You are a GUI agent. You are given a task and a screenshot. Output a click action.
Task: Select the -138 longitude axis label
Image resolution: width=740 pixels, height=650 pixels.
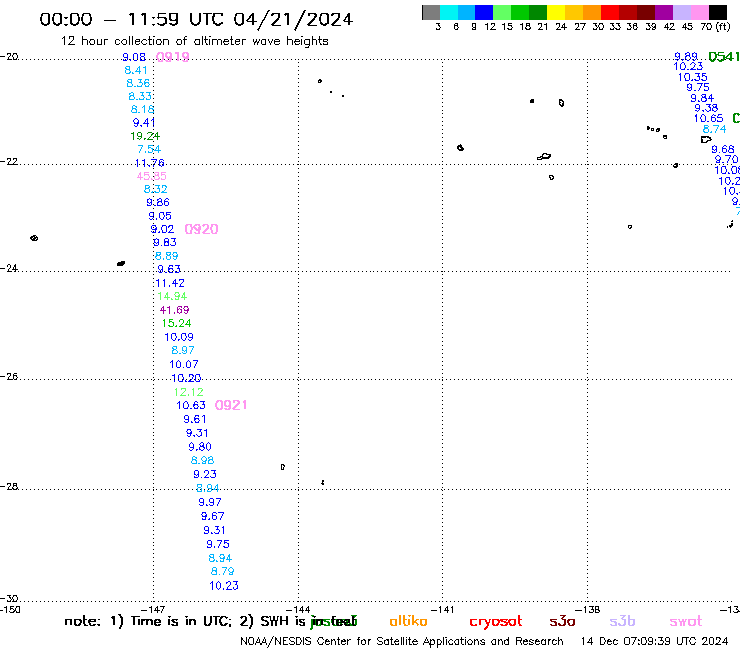(588, 609)
